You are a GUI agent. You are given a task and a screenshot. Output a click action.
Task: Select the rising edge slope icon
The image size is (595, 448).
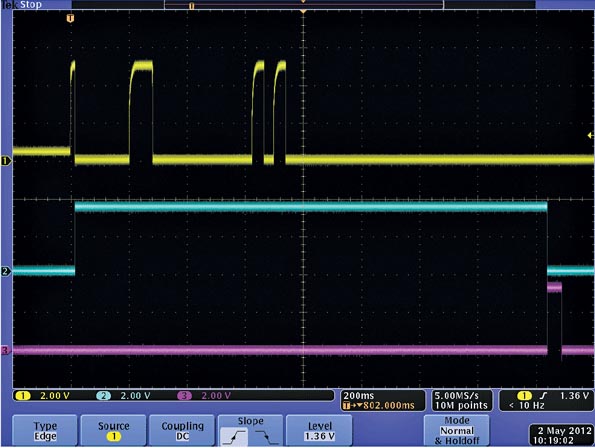point(234,437)
